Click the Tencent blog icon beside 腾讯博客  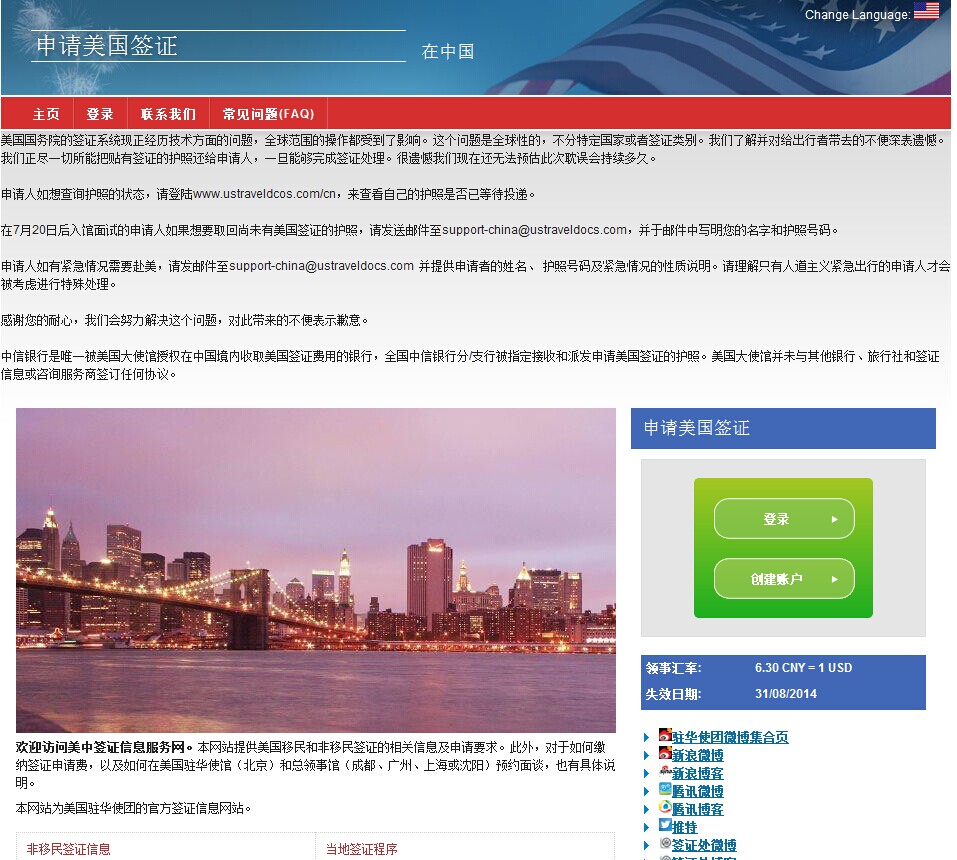[665, 808]
